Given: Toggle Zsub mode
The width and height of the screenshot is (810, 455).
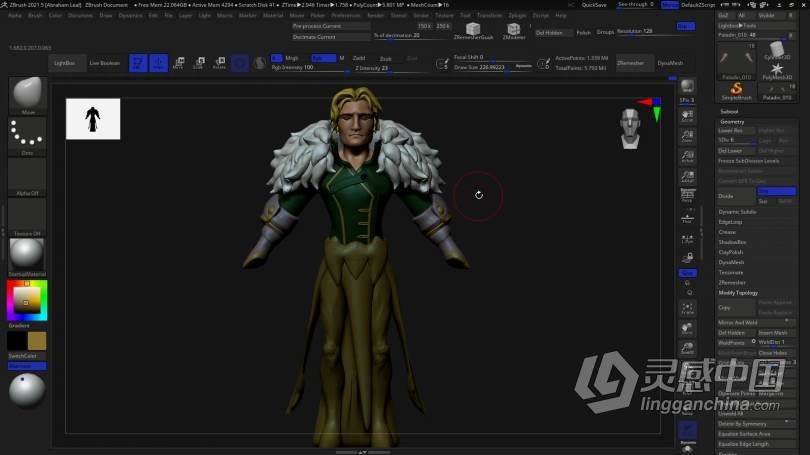Looking at the screenshot, I should [385, 58].
